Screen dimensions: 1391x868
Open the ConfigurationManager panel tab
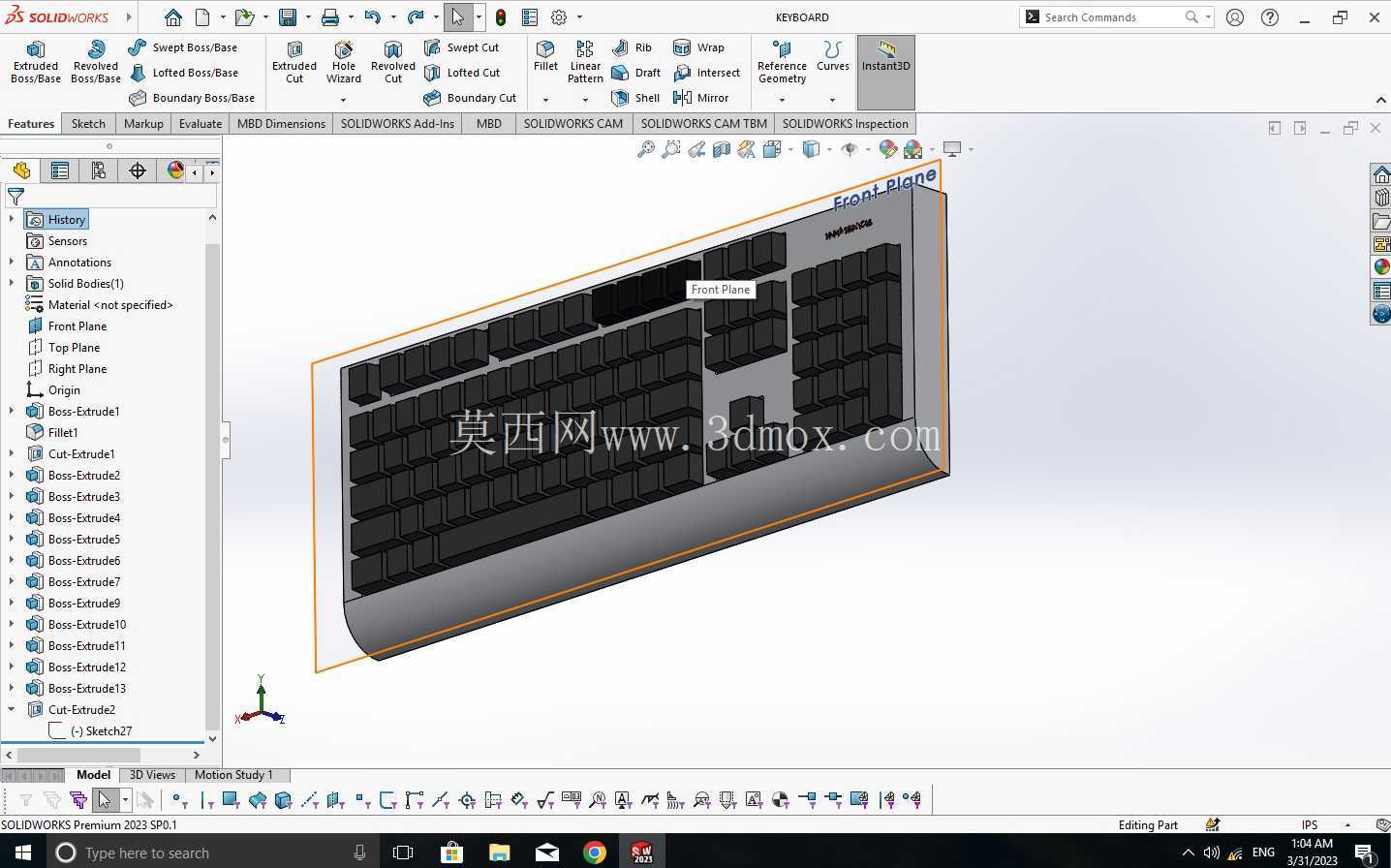(99, 170)
